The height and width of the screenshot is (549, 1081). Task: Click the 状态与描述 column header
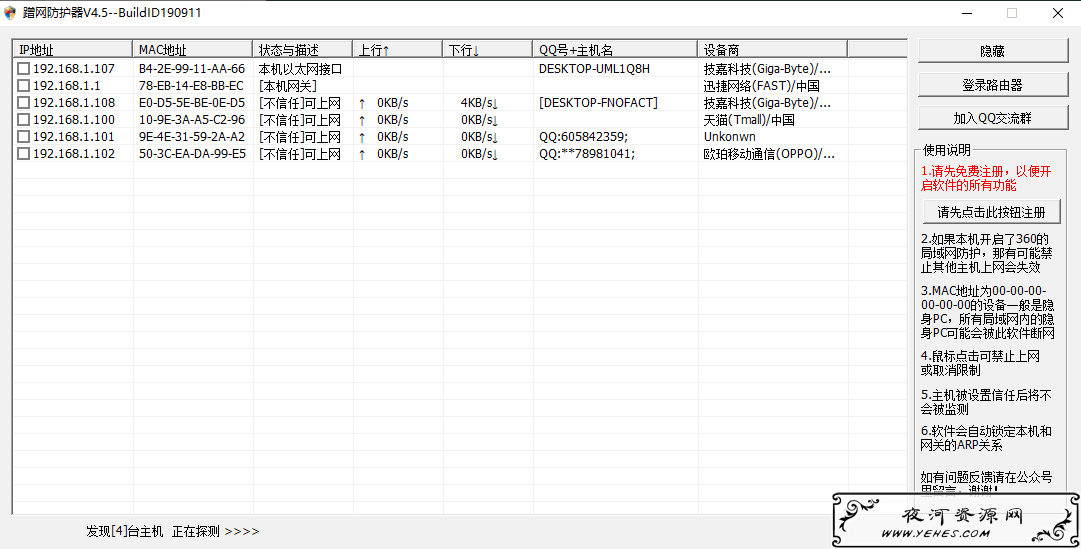(303, 50)
